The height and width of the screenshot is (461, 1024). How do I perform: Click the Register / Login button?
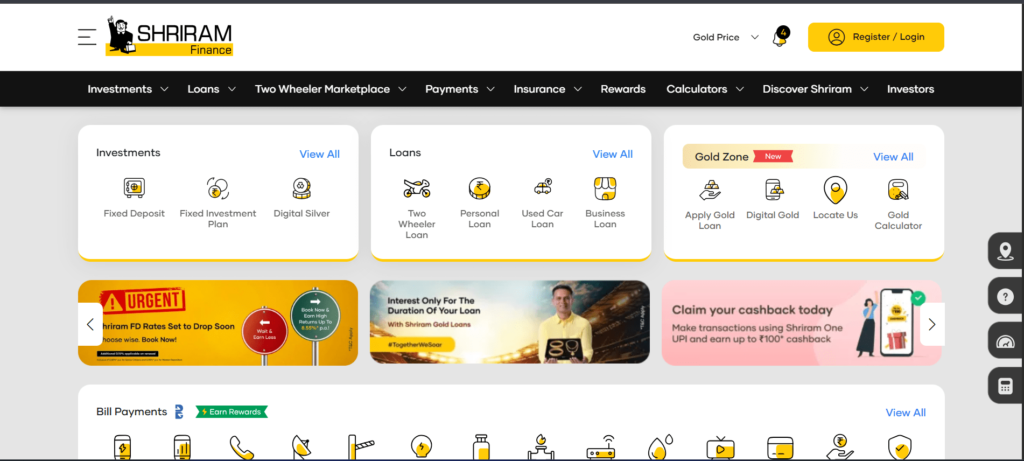pos(876,37)
